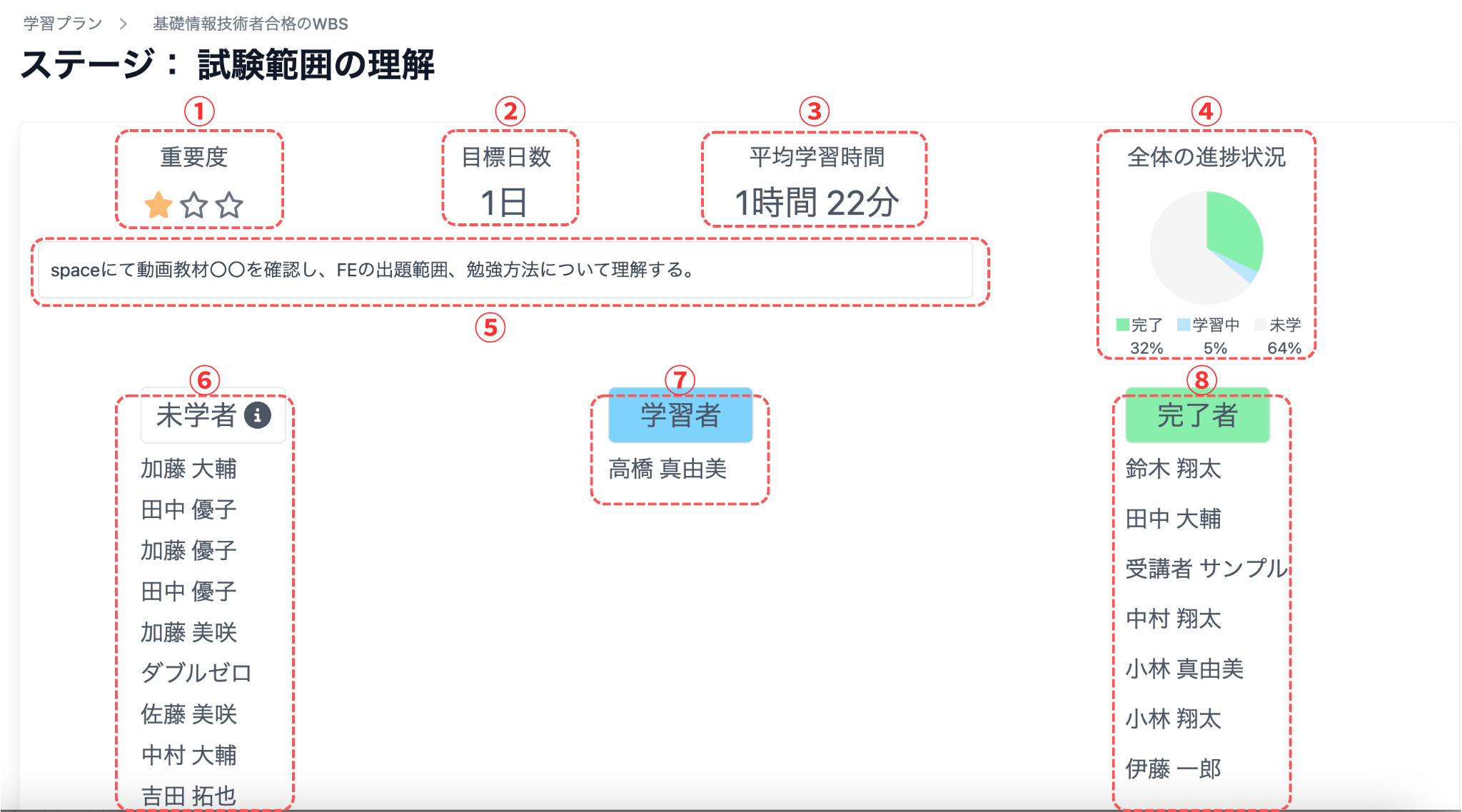Click the green 完了 legend square
Screen dimensions: 1462x812
pos(1123,325)
